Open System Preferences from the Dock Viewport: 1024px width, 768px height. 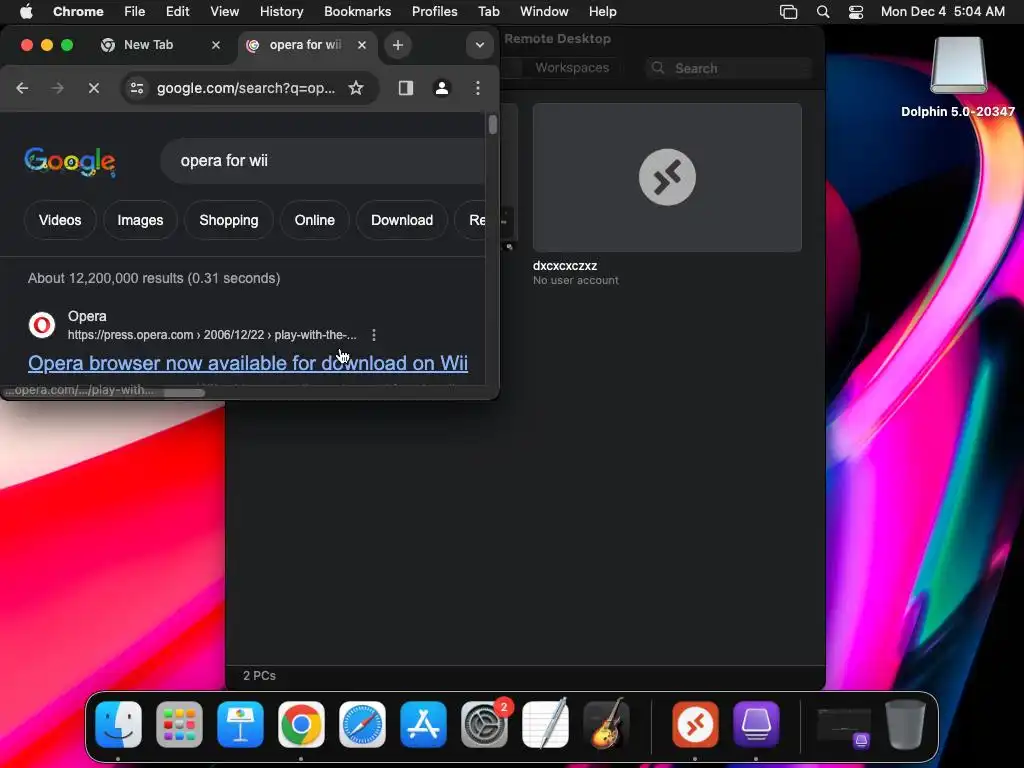485,724
